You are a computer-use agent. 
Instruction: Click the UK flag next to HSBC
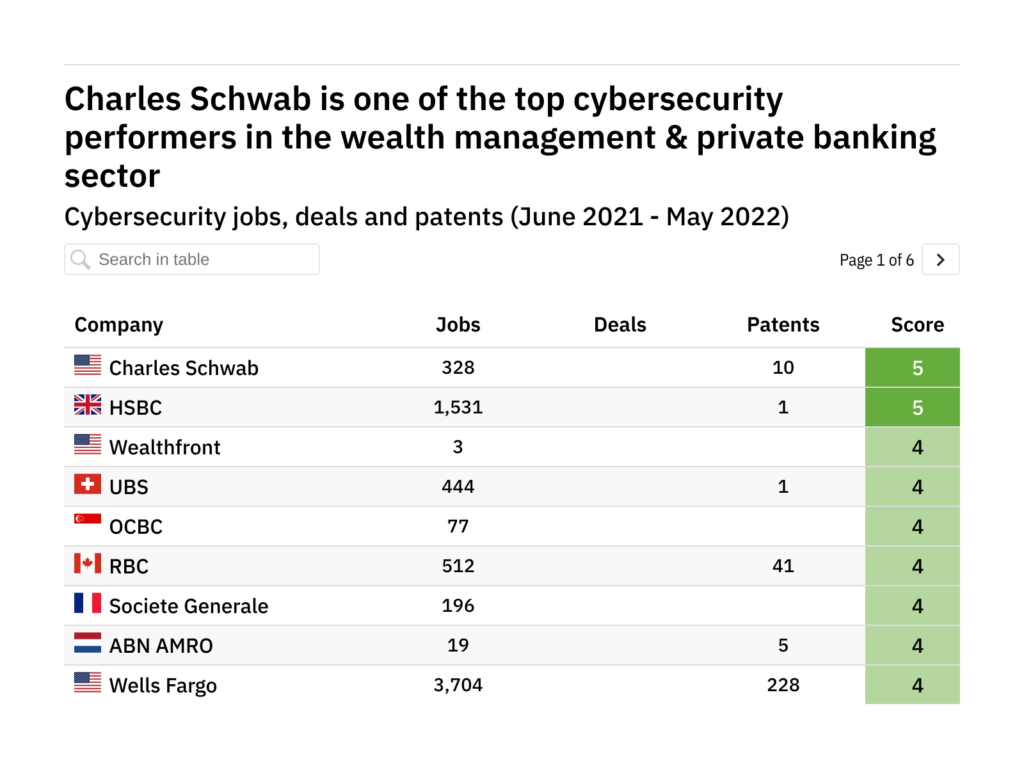88,406
